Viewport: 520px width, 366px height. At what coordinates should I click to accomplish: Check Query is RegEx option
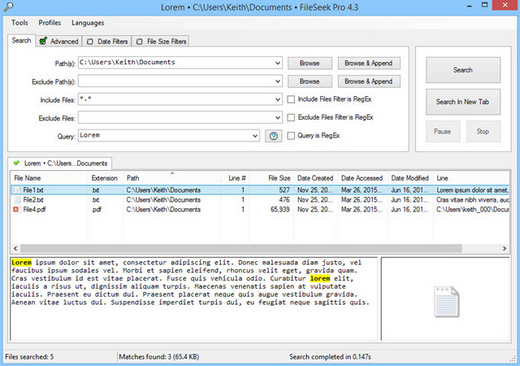point(291,136)
